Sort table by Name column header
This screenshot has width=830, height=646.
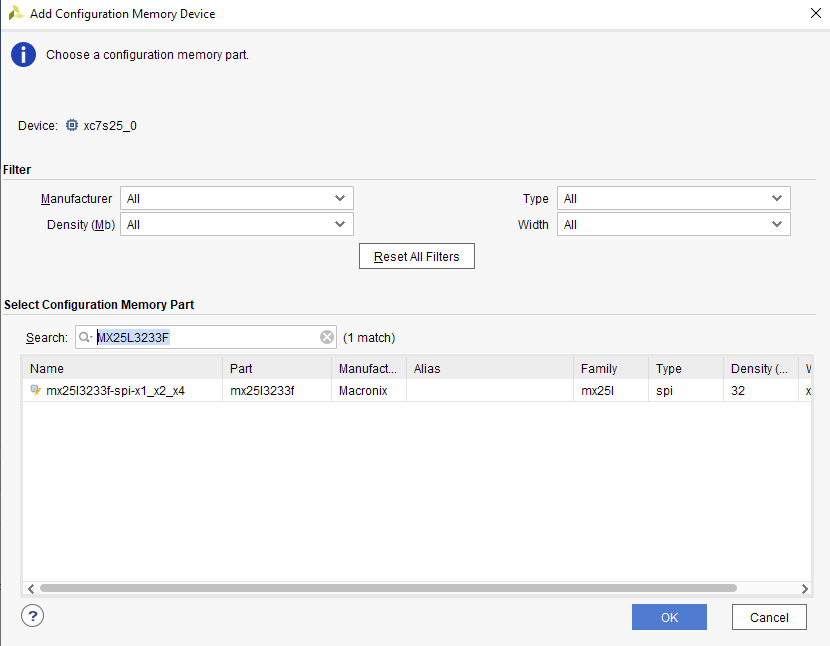click(122, 369)
